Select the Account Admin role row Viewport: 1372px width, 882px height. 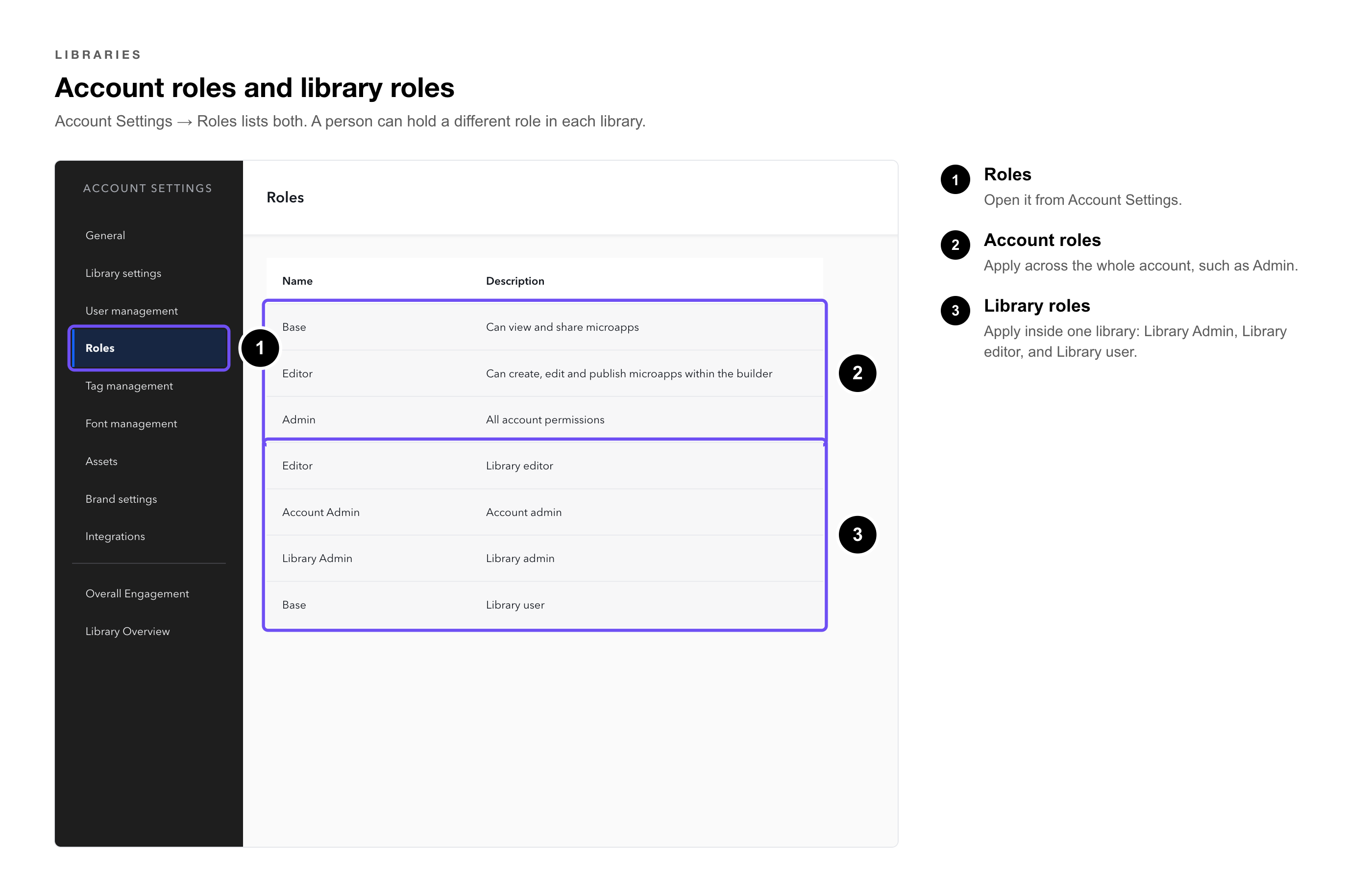544,512
